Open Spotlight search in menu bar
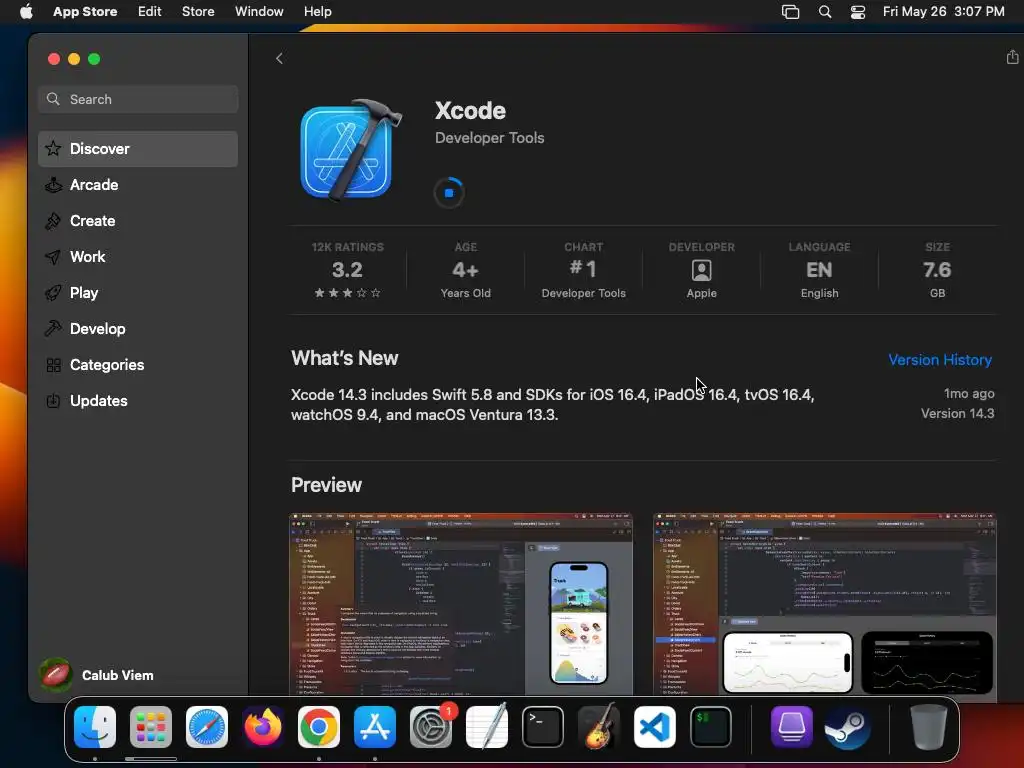Viewport: 1024px width, 768px height. coord(825,12)
